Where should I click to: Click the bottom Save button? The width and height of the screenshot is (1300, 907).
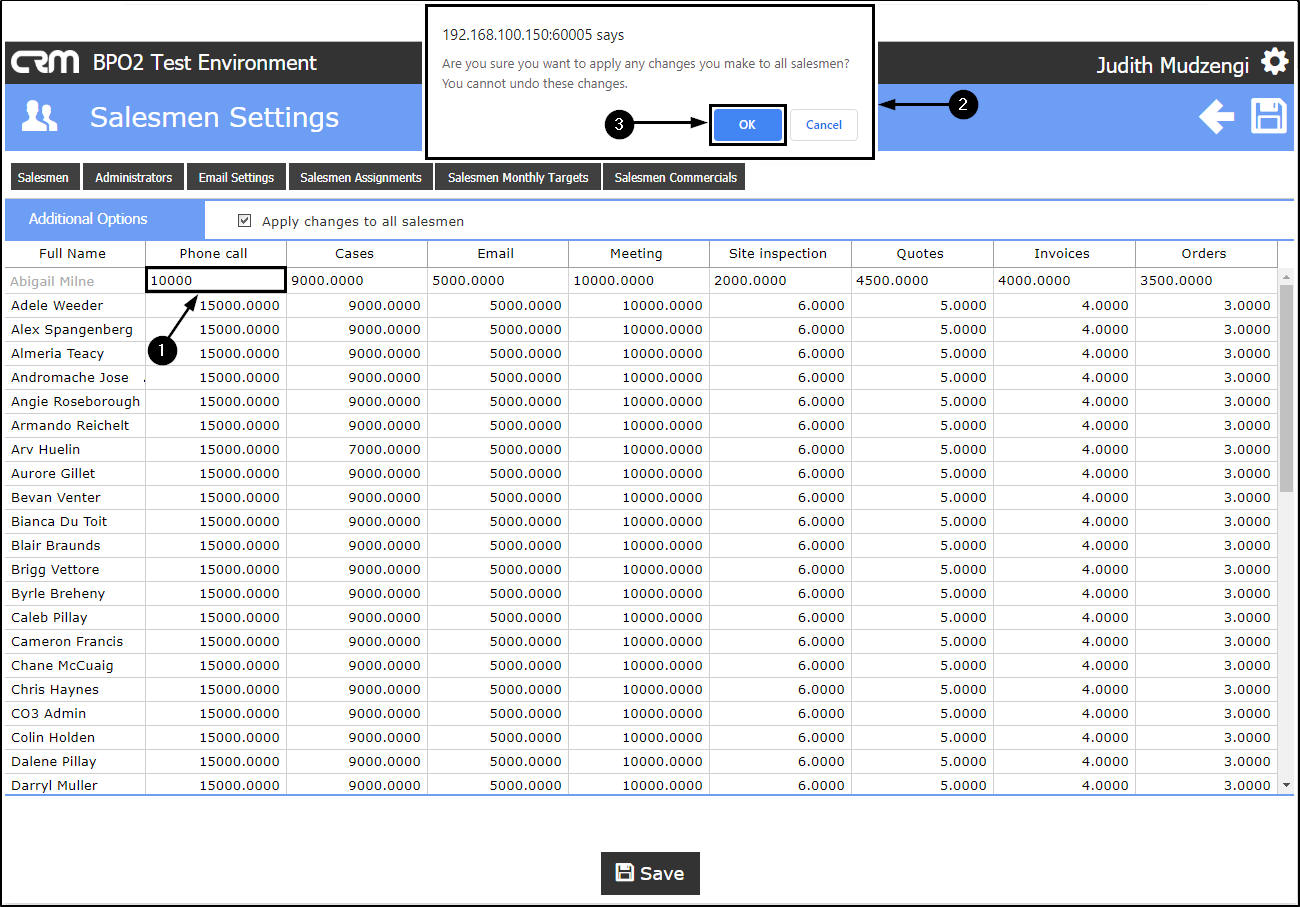click(x=650, y=873)
